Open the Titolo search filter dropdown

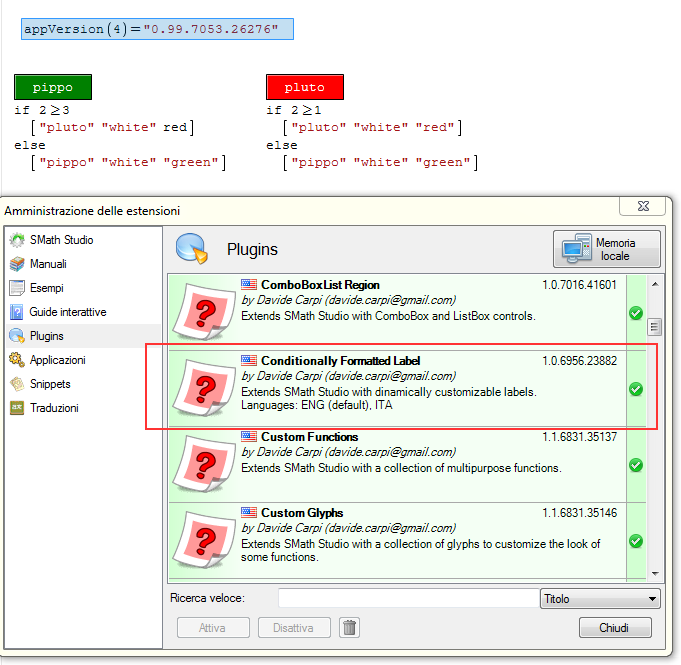[x=600, y=599]
